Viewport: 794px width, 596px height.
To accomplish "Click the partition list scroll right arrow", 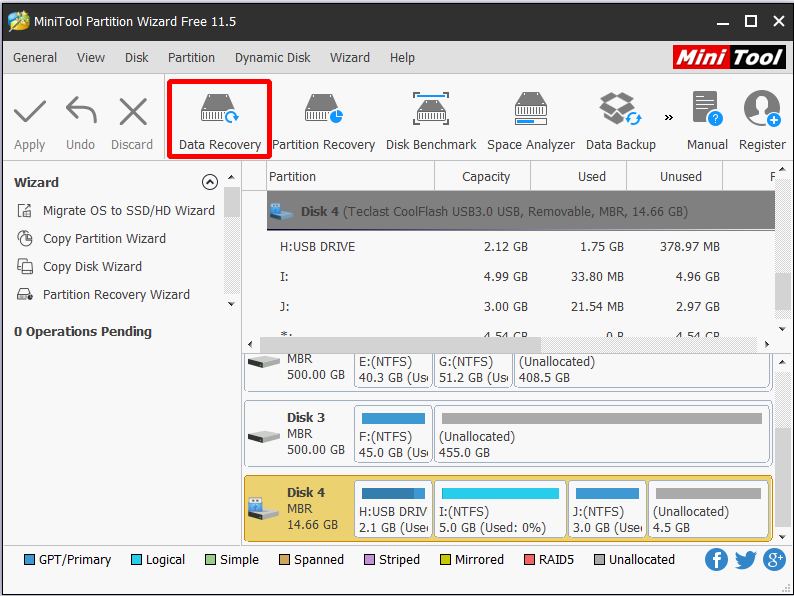I will 767,344.
